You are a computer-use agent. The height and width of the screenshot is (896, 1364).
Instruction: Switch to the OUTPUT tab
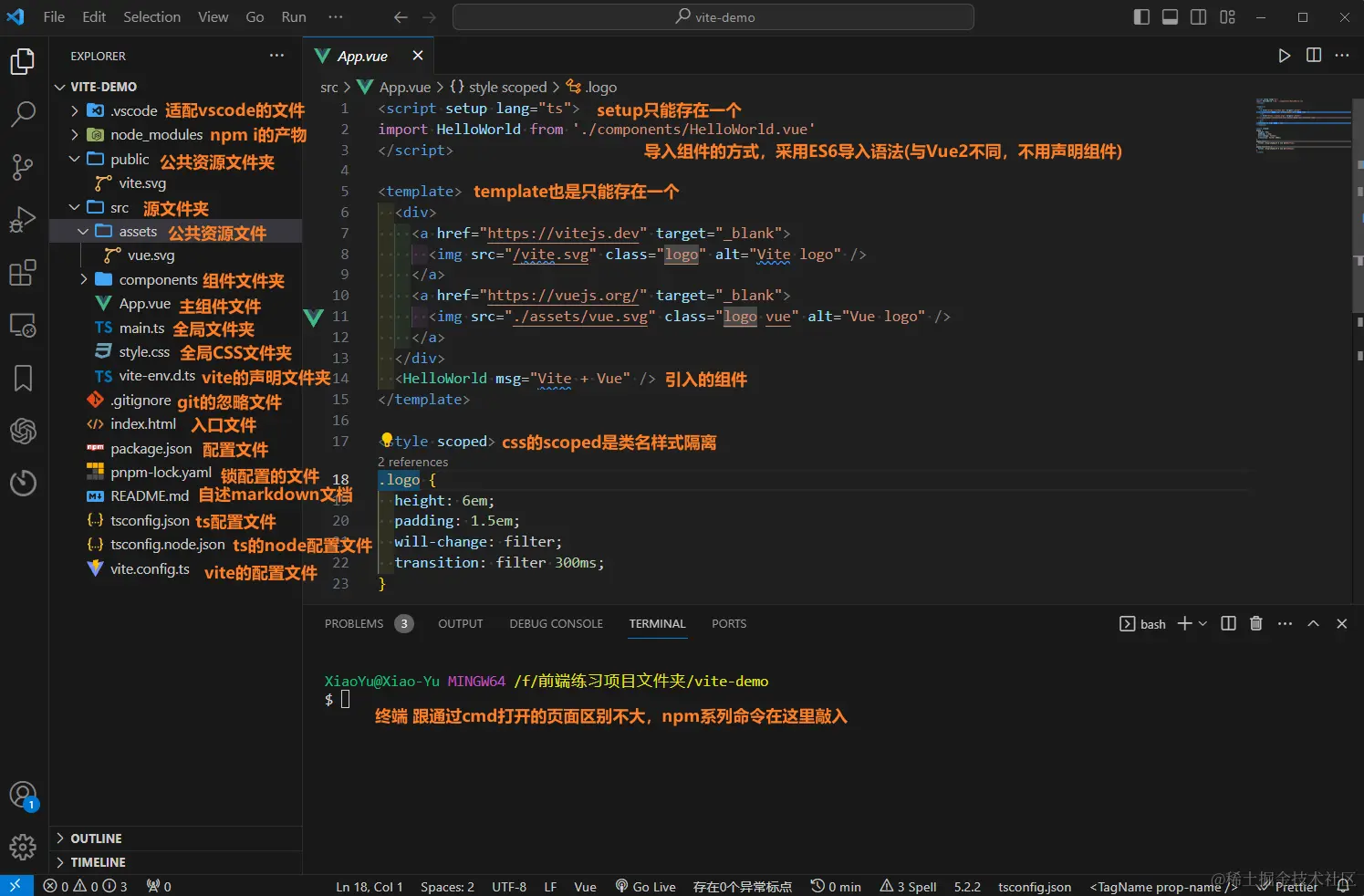click(x=461, y=624)
